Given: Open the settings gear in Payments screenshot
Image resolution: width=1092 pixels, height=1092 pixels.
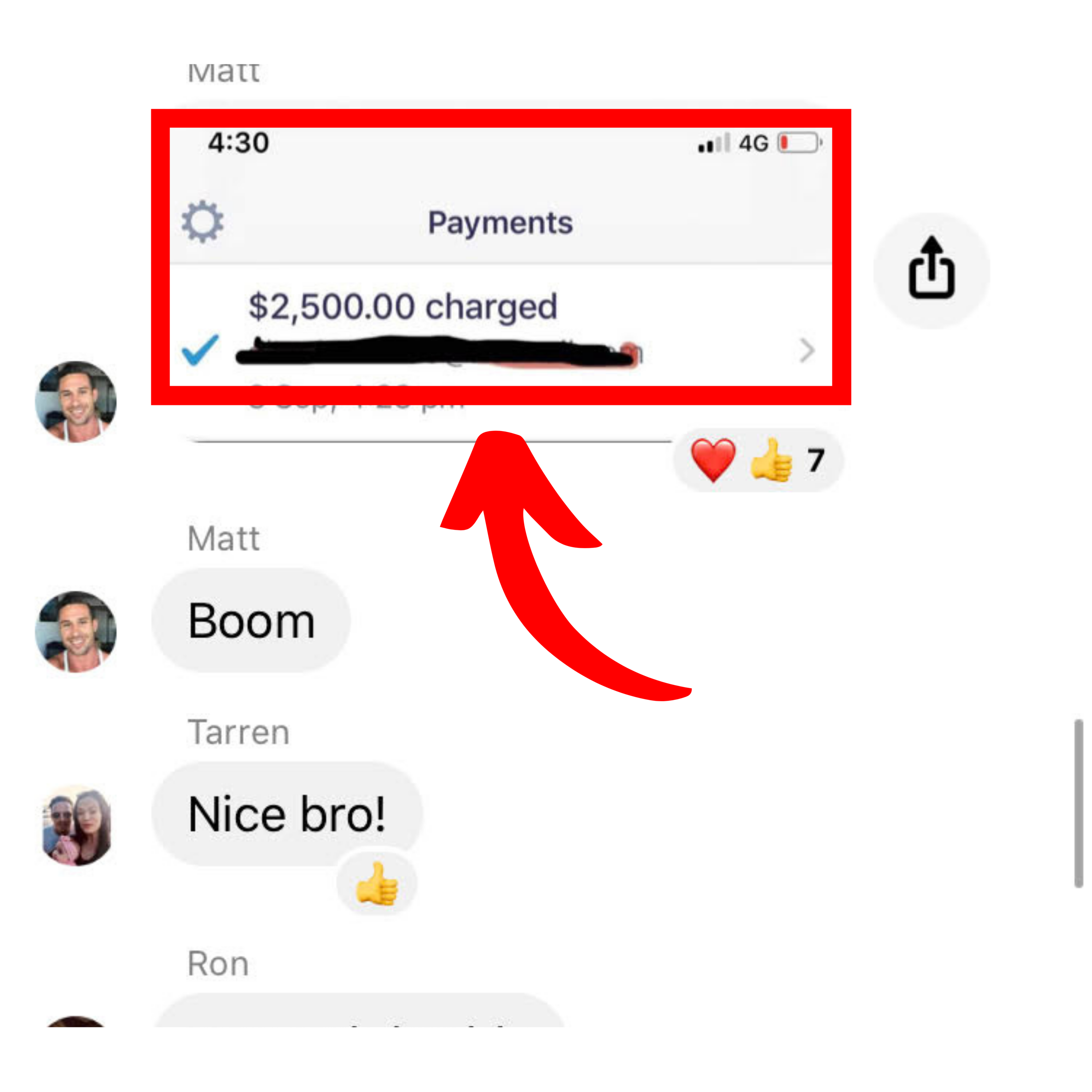Looking at the screenshot, I should point(202,222).
